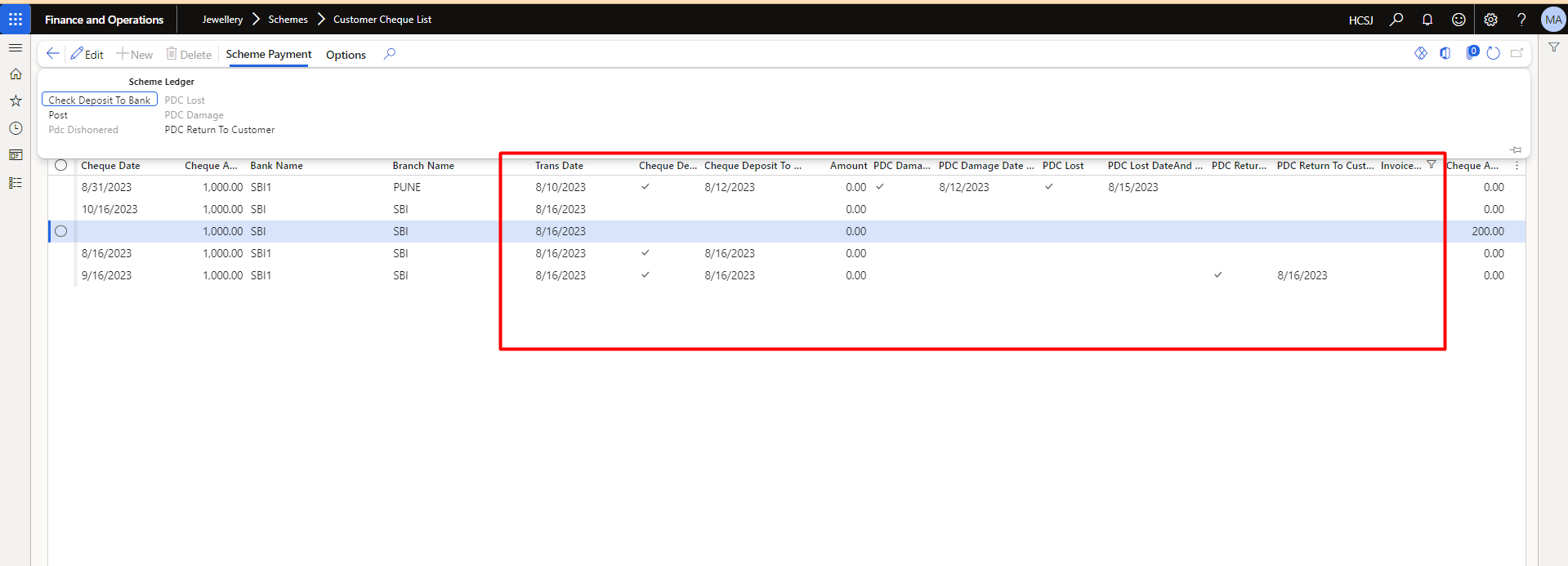Click Pdc Dishonered action

tap(83, 130)
